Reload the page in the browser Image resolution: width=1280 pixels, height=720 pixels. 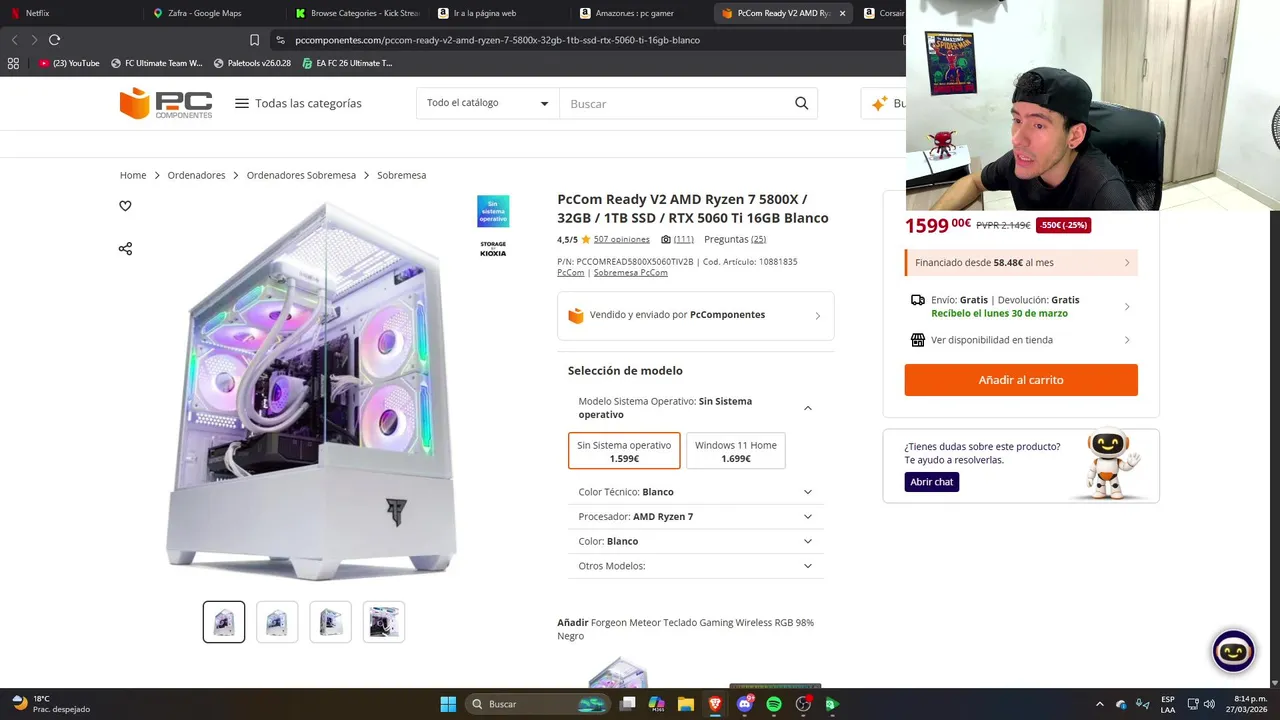pos(54,40)
